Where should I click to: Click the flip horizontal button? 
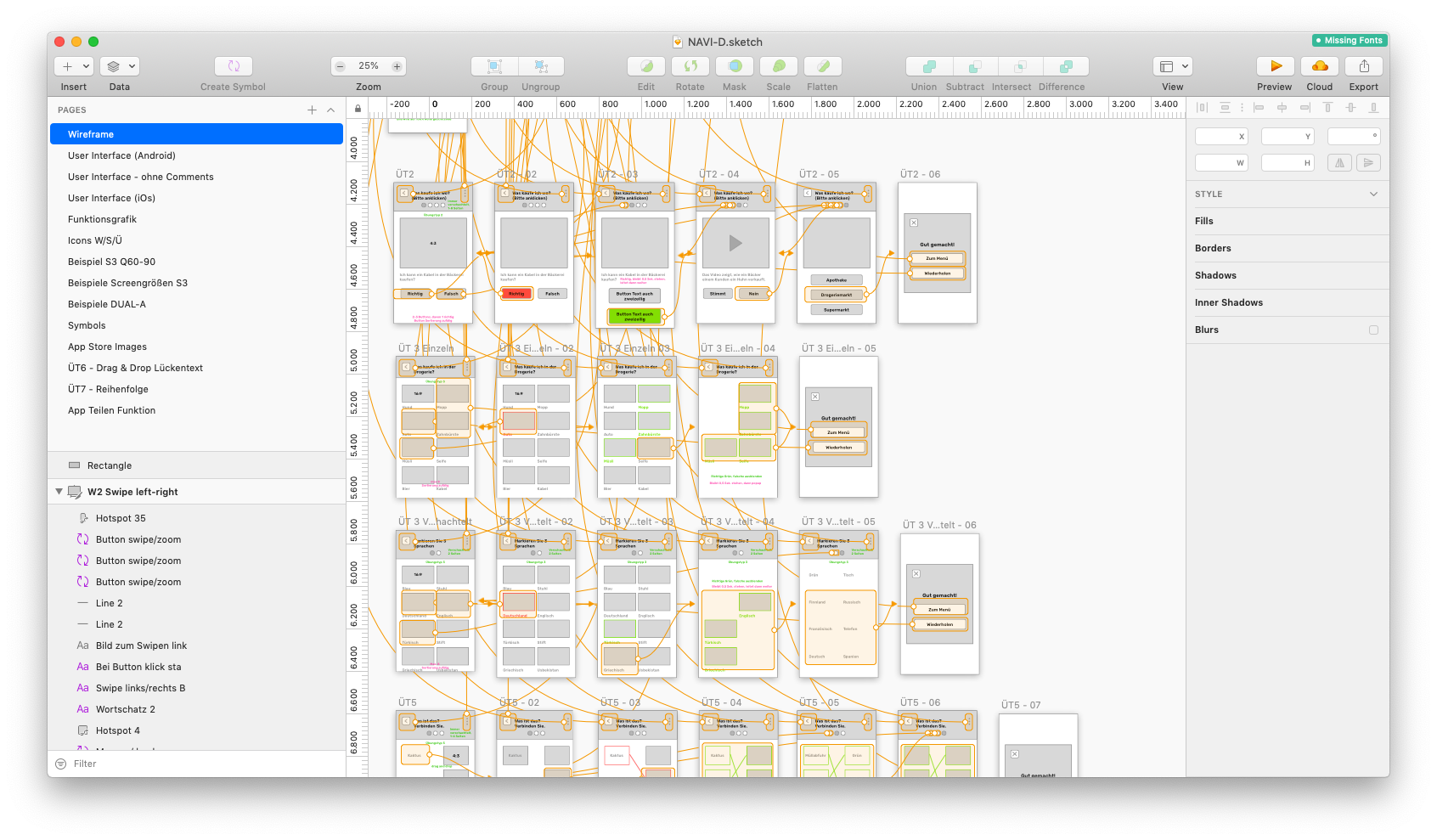pos(1339,163)
